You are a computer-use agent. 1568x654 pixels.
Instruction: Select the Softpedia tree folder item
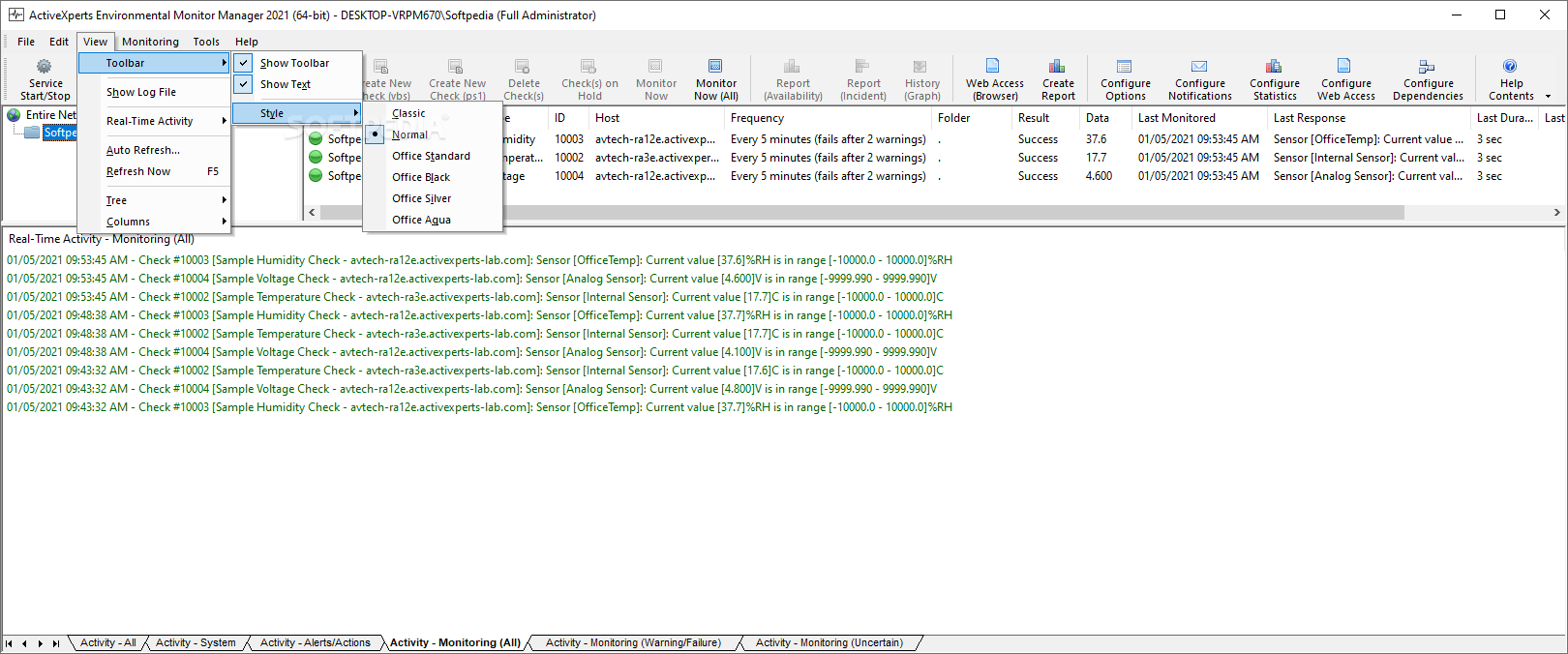coord(60,133)
